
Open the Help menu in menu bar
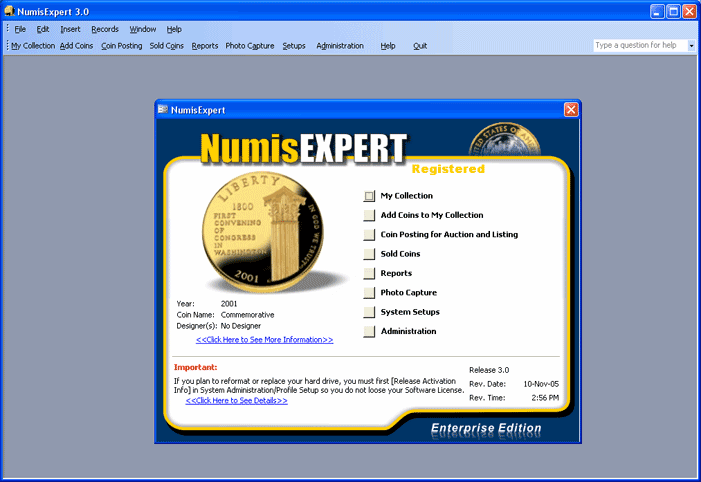[174, 29]
